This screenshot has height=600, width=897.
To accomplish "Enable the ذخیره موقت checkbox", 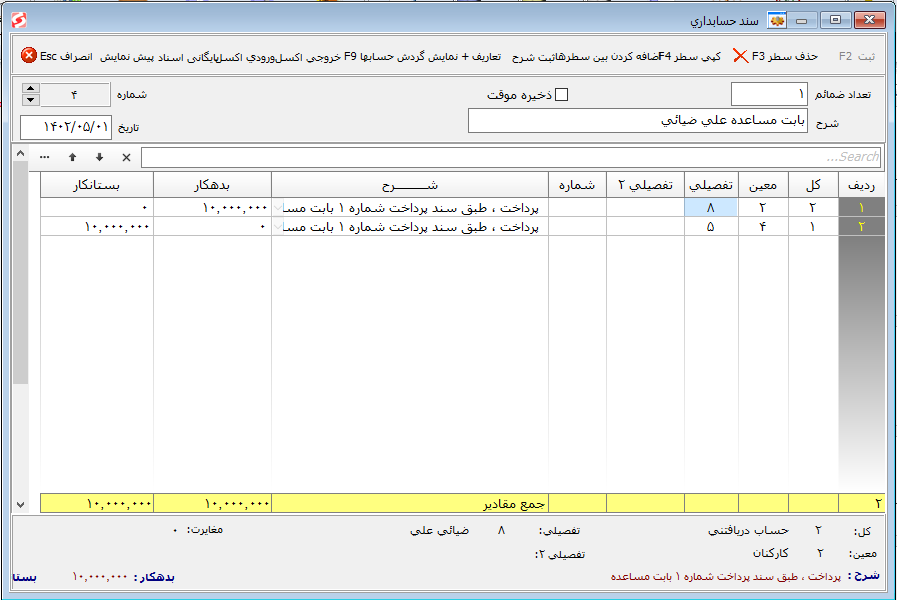I will click(562, 94).
